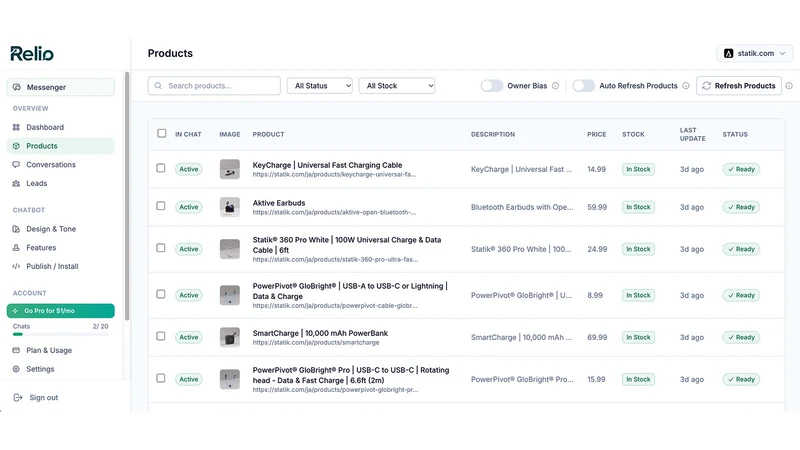Go to Leads

click(x=61, y=183)
